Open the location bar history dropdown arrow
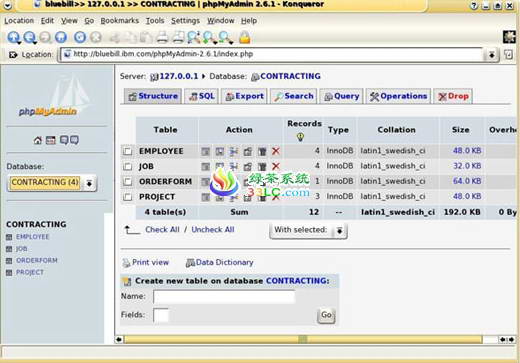Screen dimensions: 520x363 pyautogui.click(x=492, y=55)
